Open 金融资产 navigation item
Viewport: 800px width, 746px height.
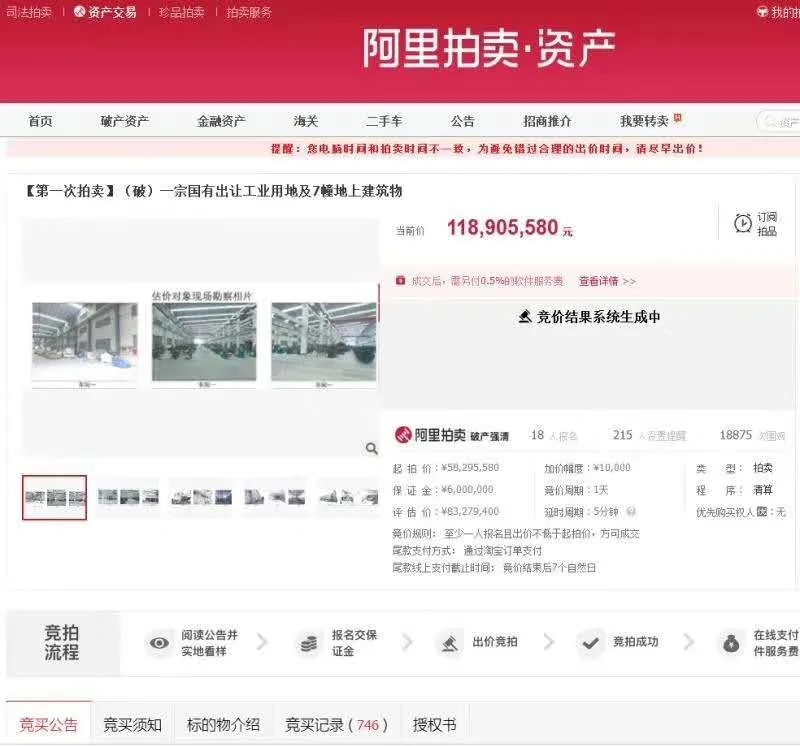pos(221,121)
